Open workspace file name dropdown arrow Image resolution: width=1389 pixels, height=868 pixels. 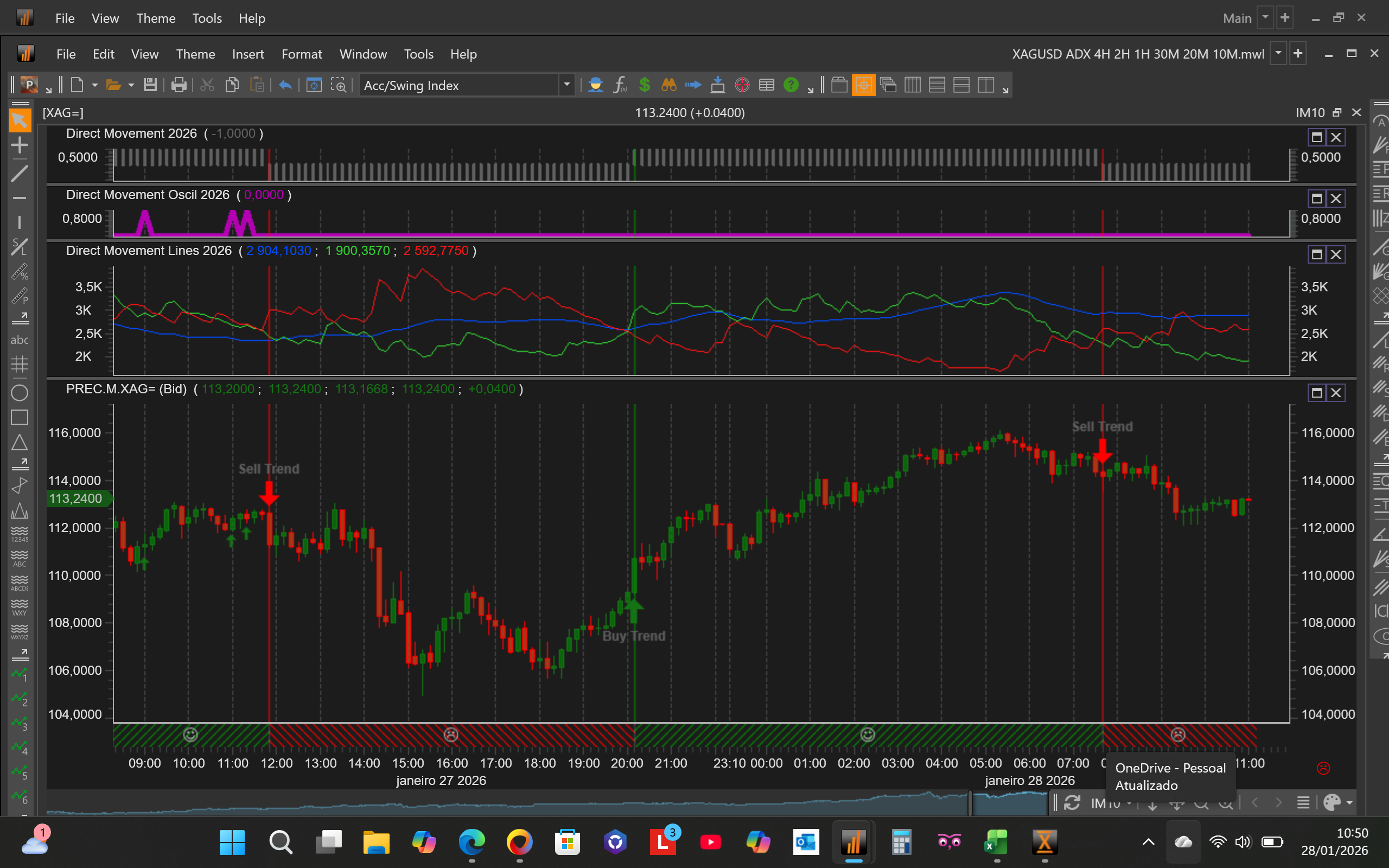tap(1278, 54)
